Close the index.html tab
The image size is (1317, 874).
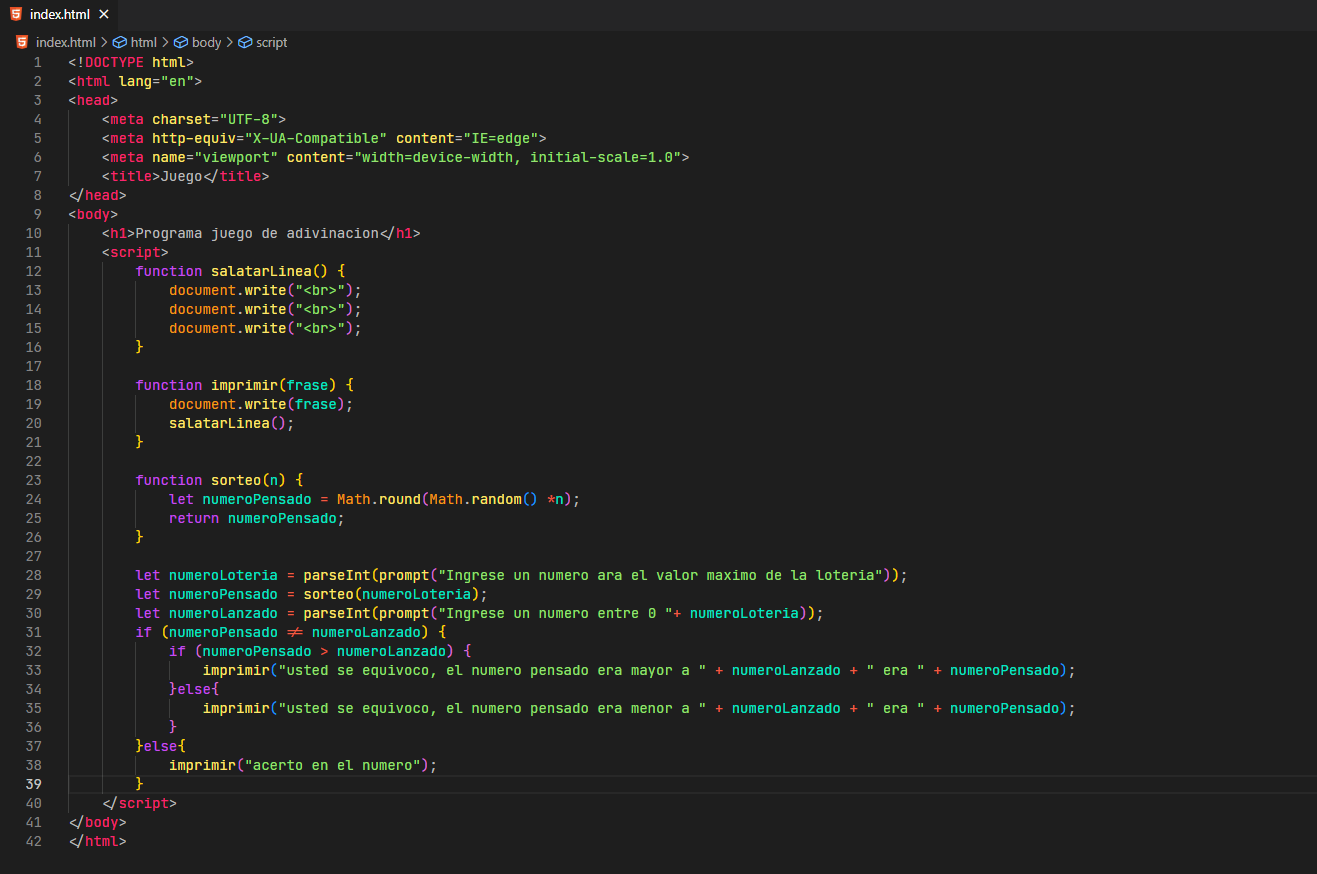103,14
